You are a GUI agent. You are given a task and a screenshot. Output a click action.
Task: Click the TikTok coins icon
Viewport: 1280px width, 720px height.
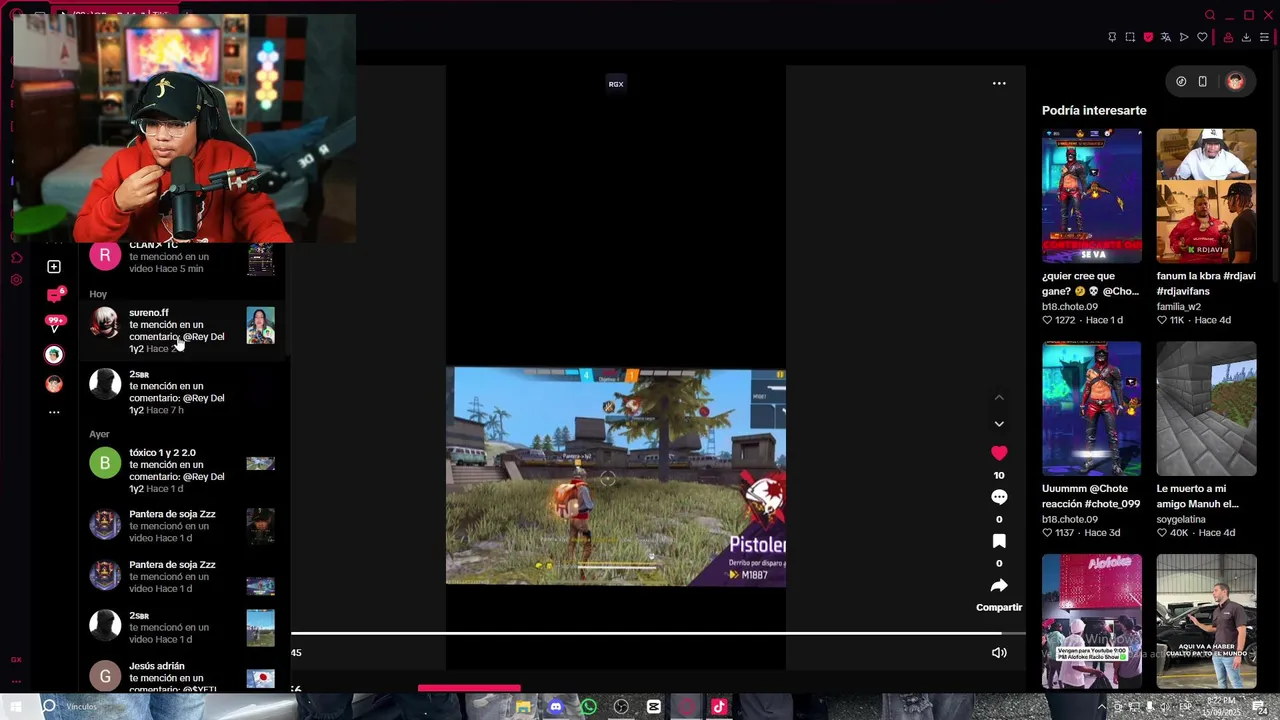click(x=1181, y=82)
